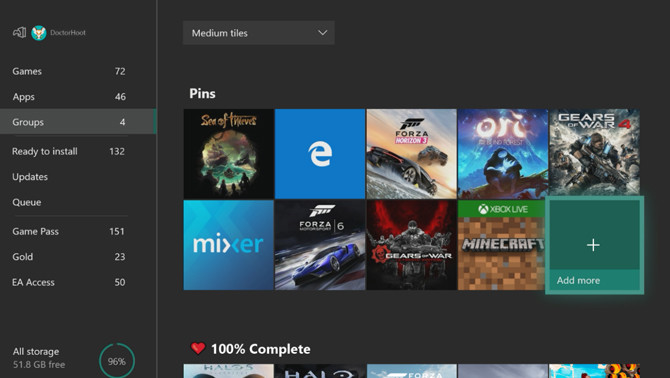670x378 pixels.
Task: Open Game Pass list
Action: 78,231
